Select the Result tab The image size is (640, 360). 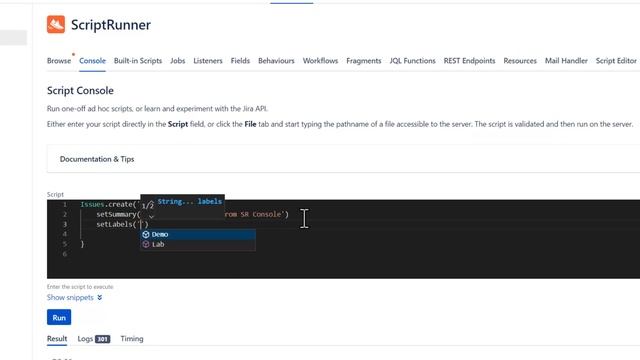pyautogui.click(x=57, y=338)
